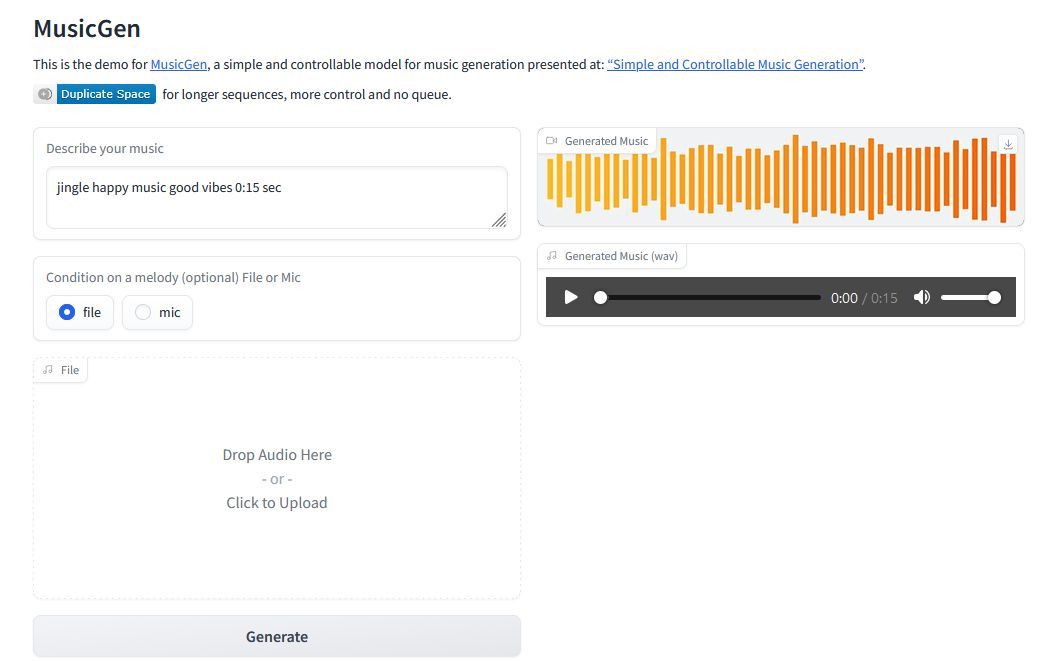Screen dimensions: 1056x661
Task: Click the Duplicate Space badge icon
Action: [44, 94]
